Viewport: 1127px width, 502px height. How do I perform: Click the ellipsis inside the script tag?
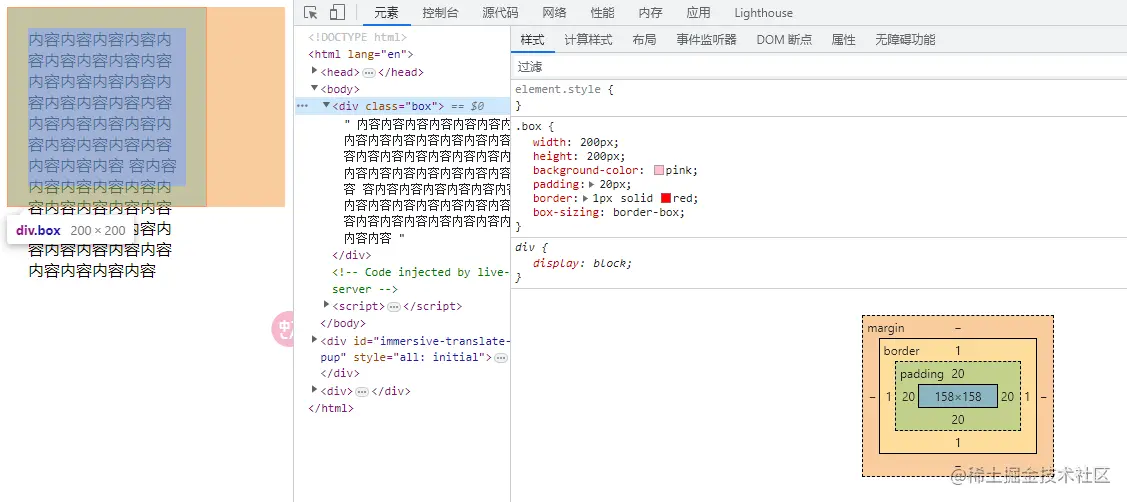(x=393, y=307)
